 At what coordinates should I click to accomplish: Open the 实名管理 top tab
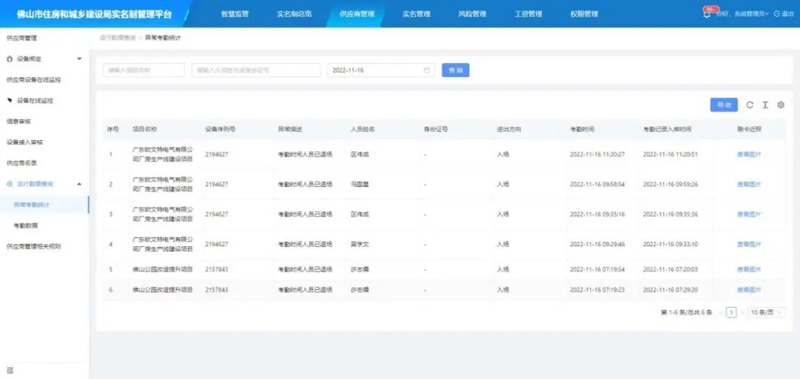click(x=416, y=14)
